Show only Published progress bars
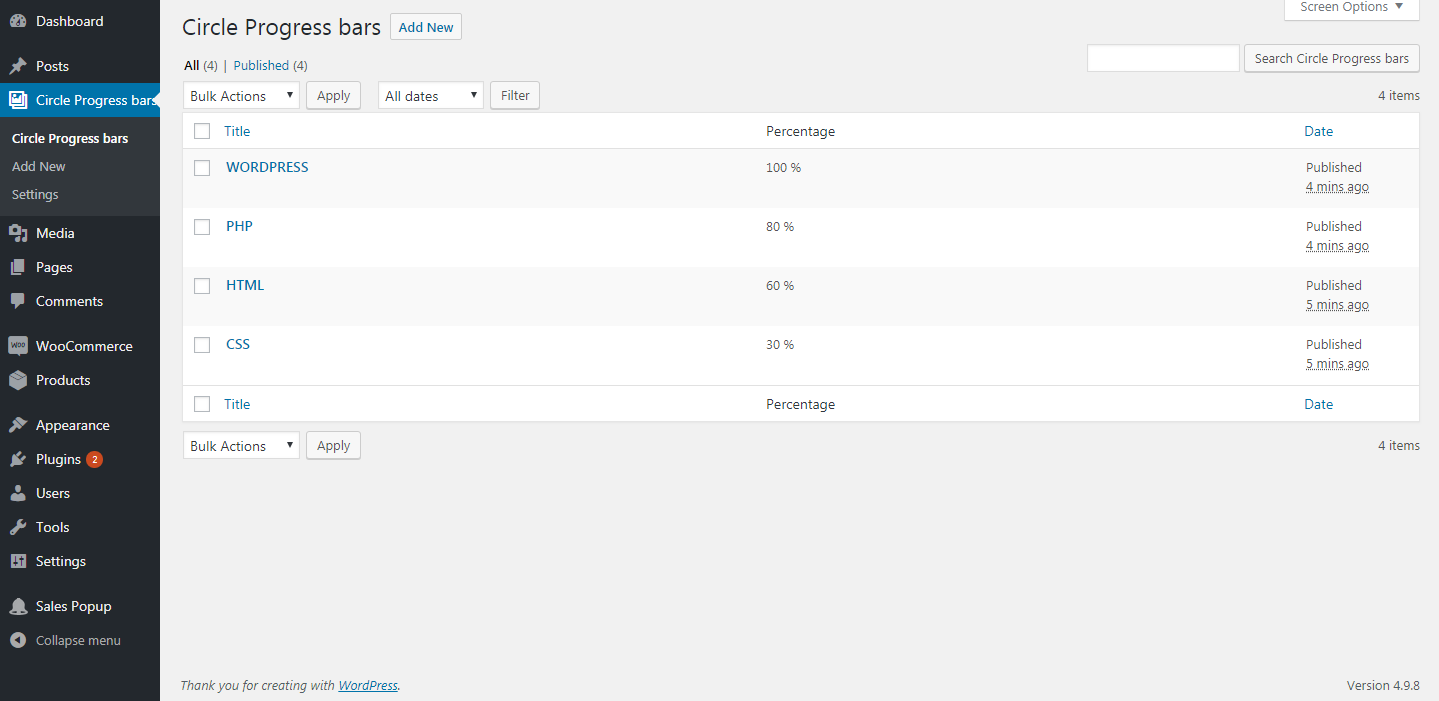Image resolution: width=1439 pixels, height=701 pixels. pyautogui.click(x=261, y=65)
